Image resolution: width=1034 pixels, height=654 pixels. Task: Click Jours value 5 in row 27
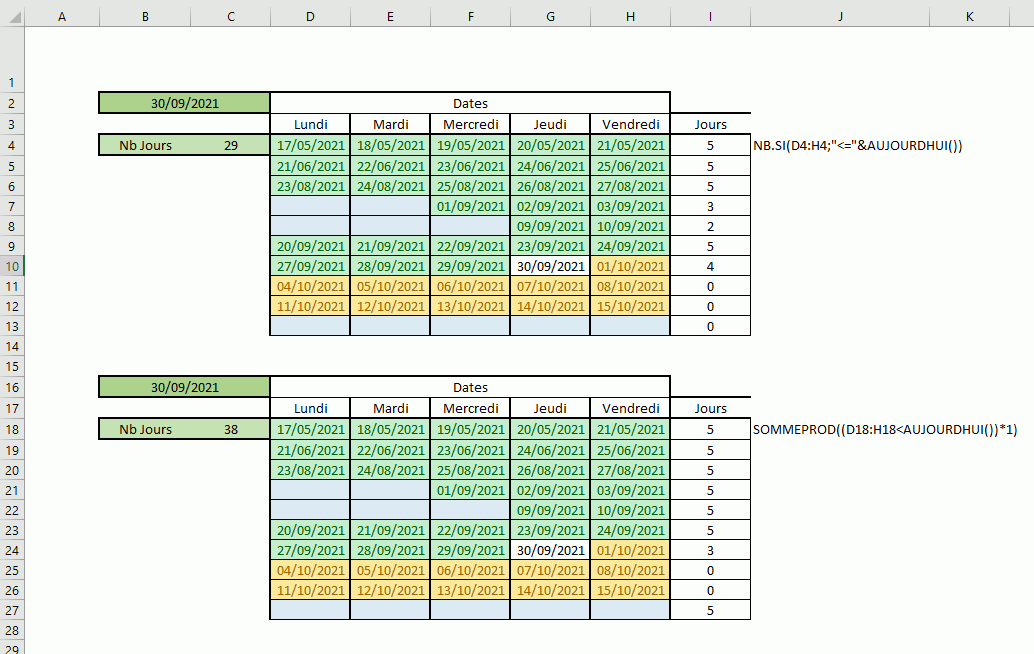710,610
